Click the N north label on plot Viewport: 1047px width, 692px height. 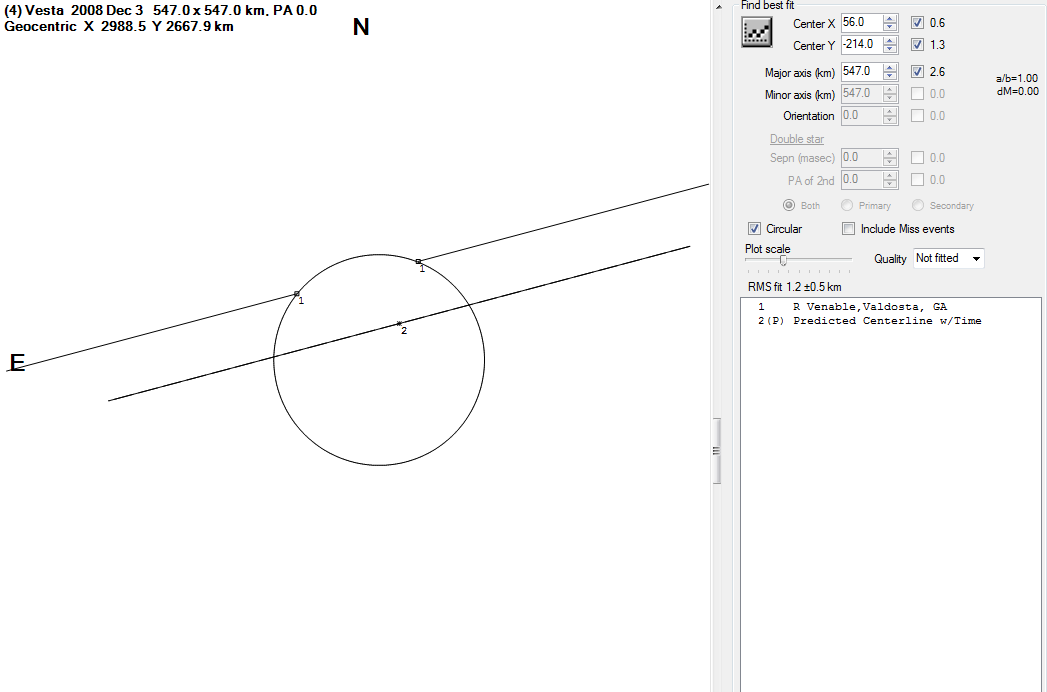(x=361, y=27)
